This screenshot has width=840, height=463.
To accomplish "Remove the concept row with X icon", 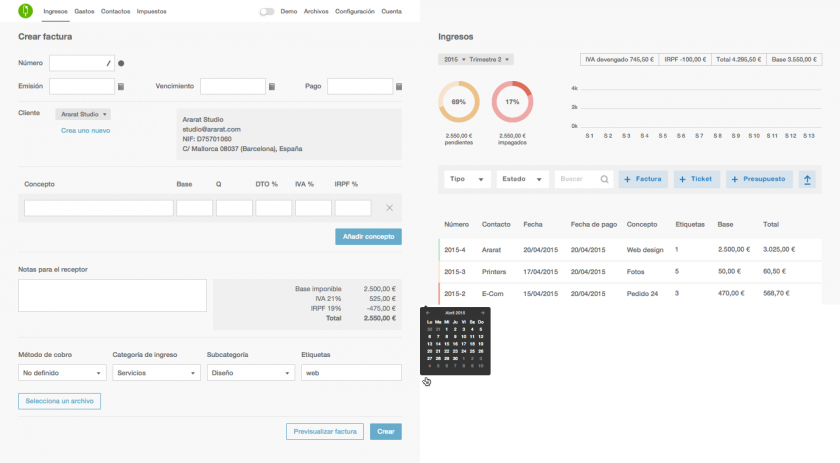I will (389, 208).
